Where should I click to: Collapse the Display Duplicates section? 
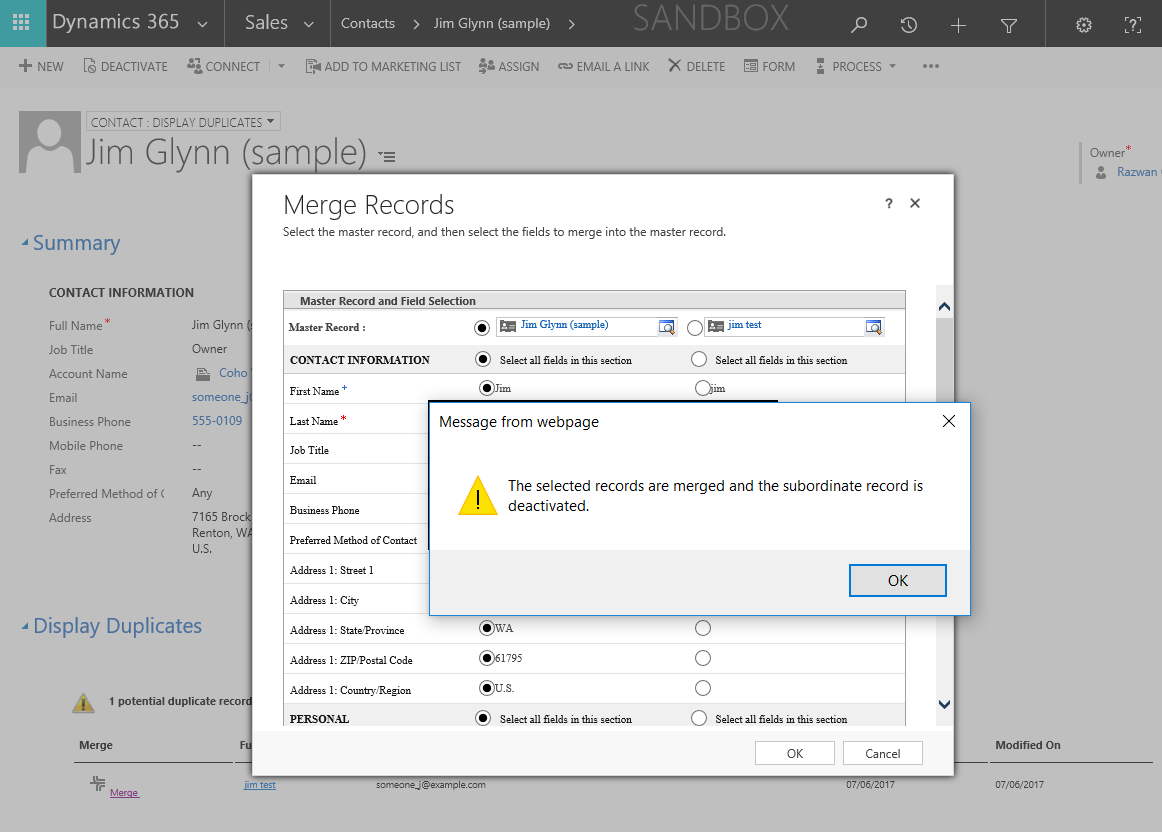(x=24, y=626)
